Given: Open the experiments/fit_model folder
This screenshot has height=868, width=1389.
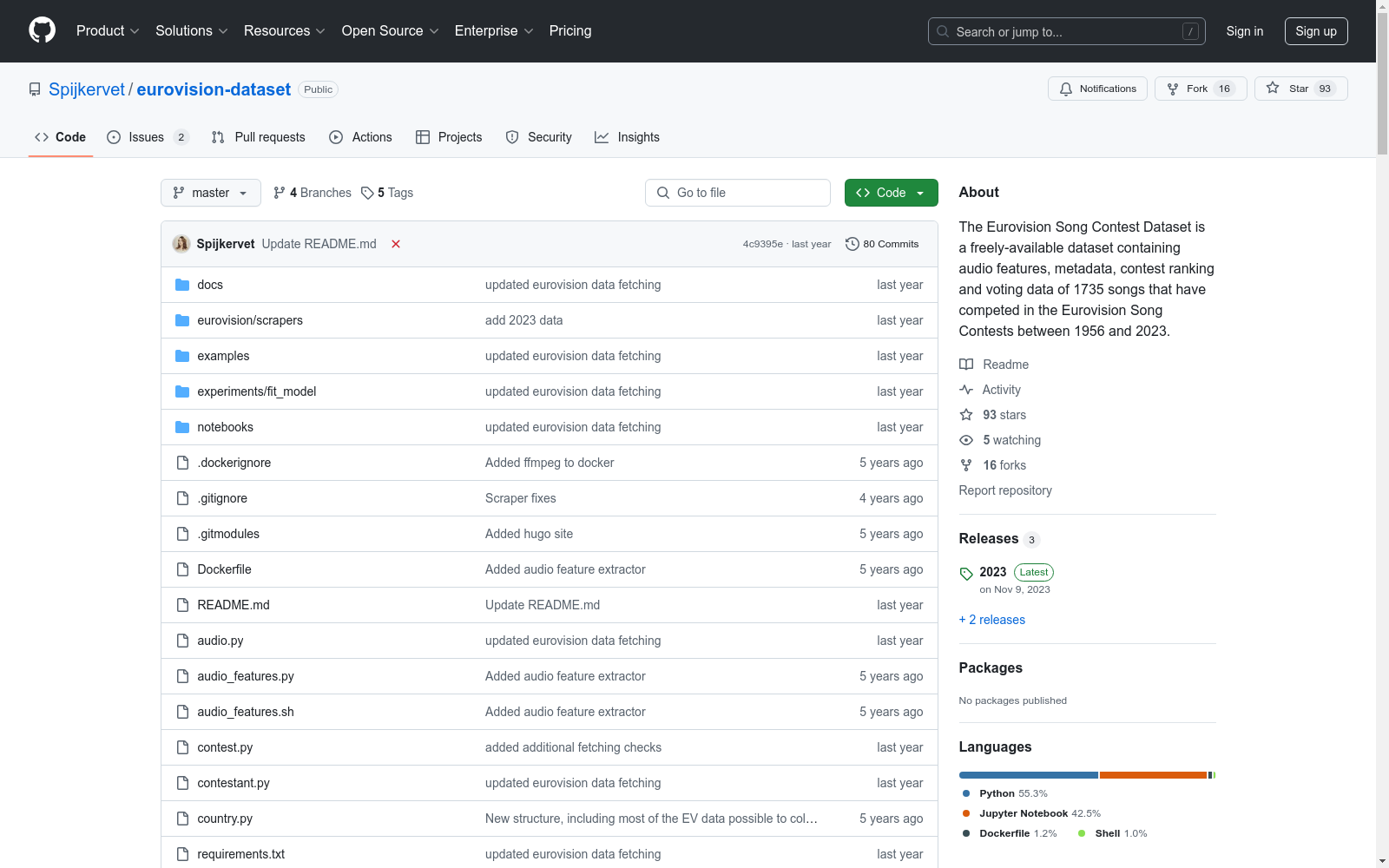Looking at the screenshot, I should tap(256, 391).
